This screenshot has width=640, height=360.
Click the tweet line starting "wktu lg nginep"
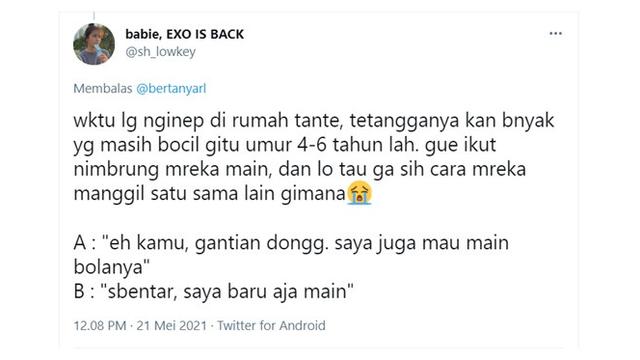(x=314, y=121)
